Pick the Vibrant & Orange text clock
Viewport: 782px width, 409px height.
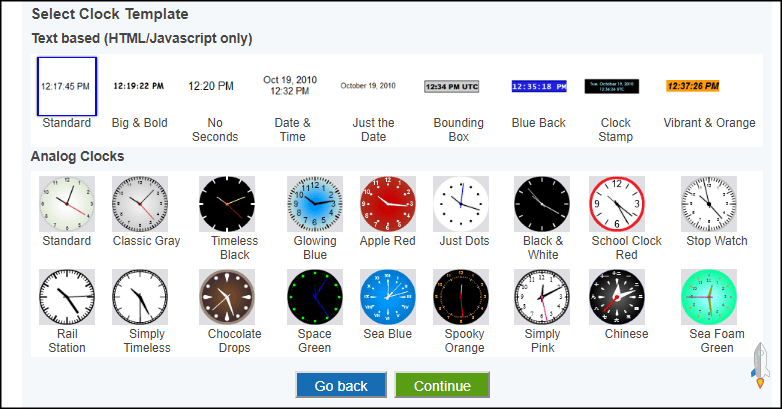pyautogui.click(x=694, y=87)
